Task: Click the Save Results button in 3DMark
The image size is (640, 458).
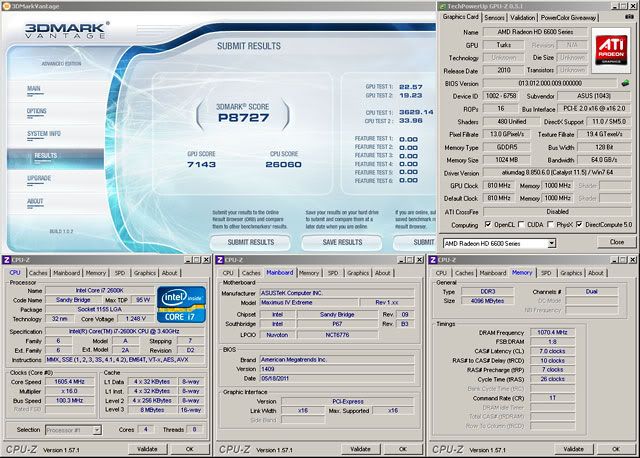Action: click(342, 242)
